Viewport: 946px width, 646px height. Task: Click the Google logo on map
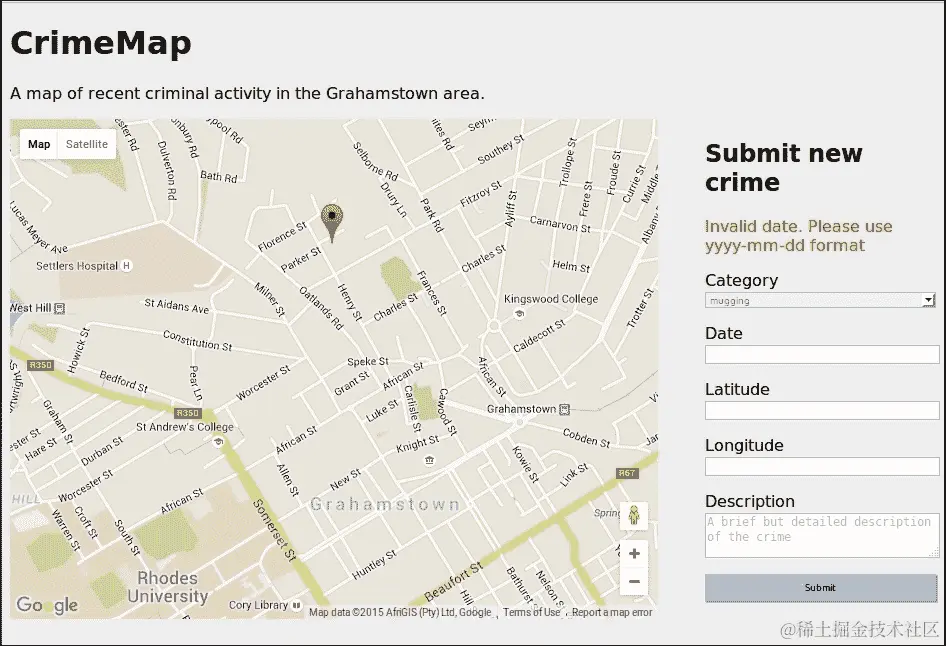47,604
